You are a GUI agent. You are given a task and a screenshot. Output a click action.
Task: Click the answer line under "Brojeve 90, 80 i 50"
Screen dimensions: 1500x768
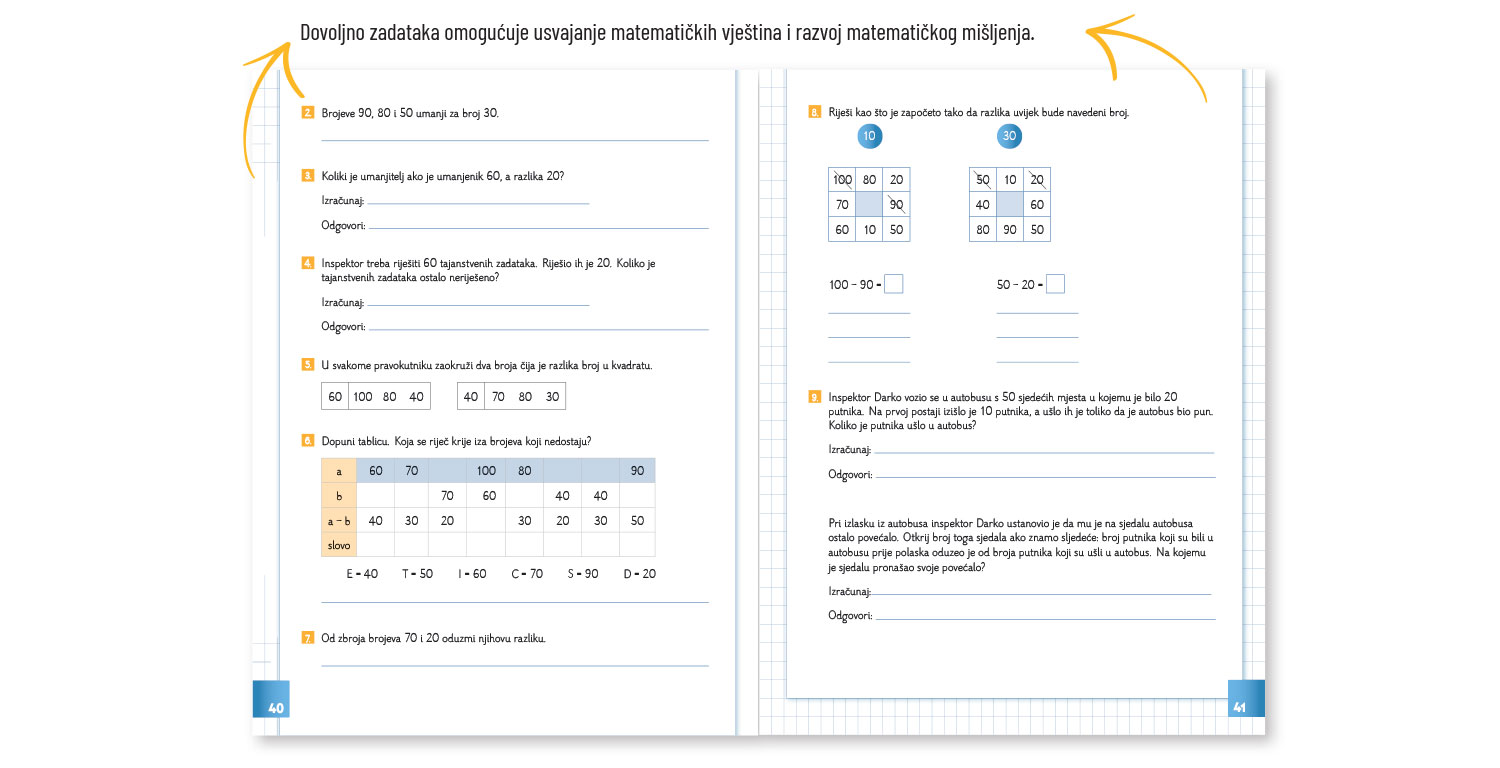click(x=515, y=138)
